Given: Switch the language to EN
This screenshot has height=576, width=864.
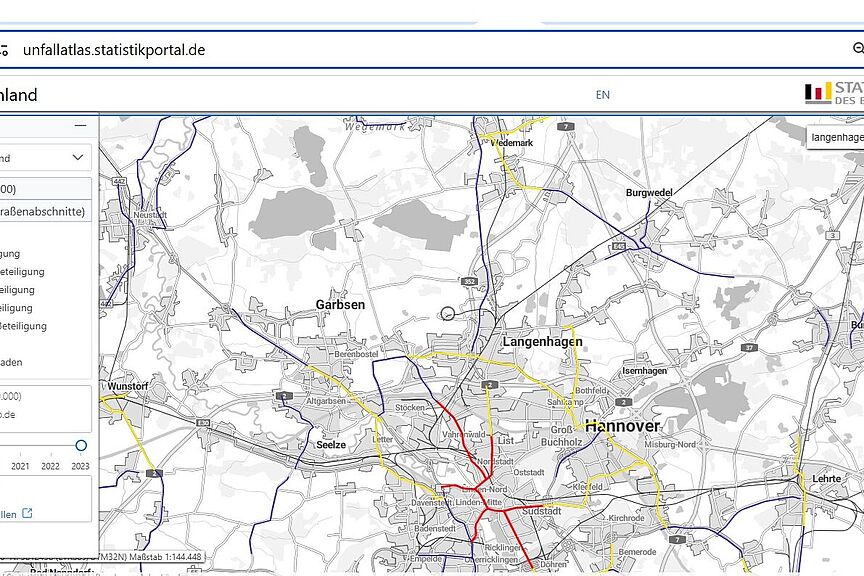Looking at the screenshot, I should (602, 95).
